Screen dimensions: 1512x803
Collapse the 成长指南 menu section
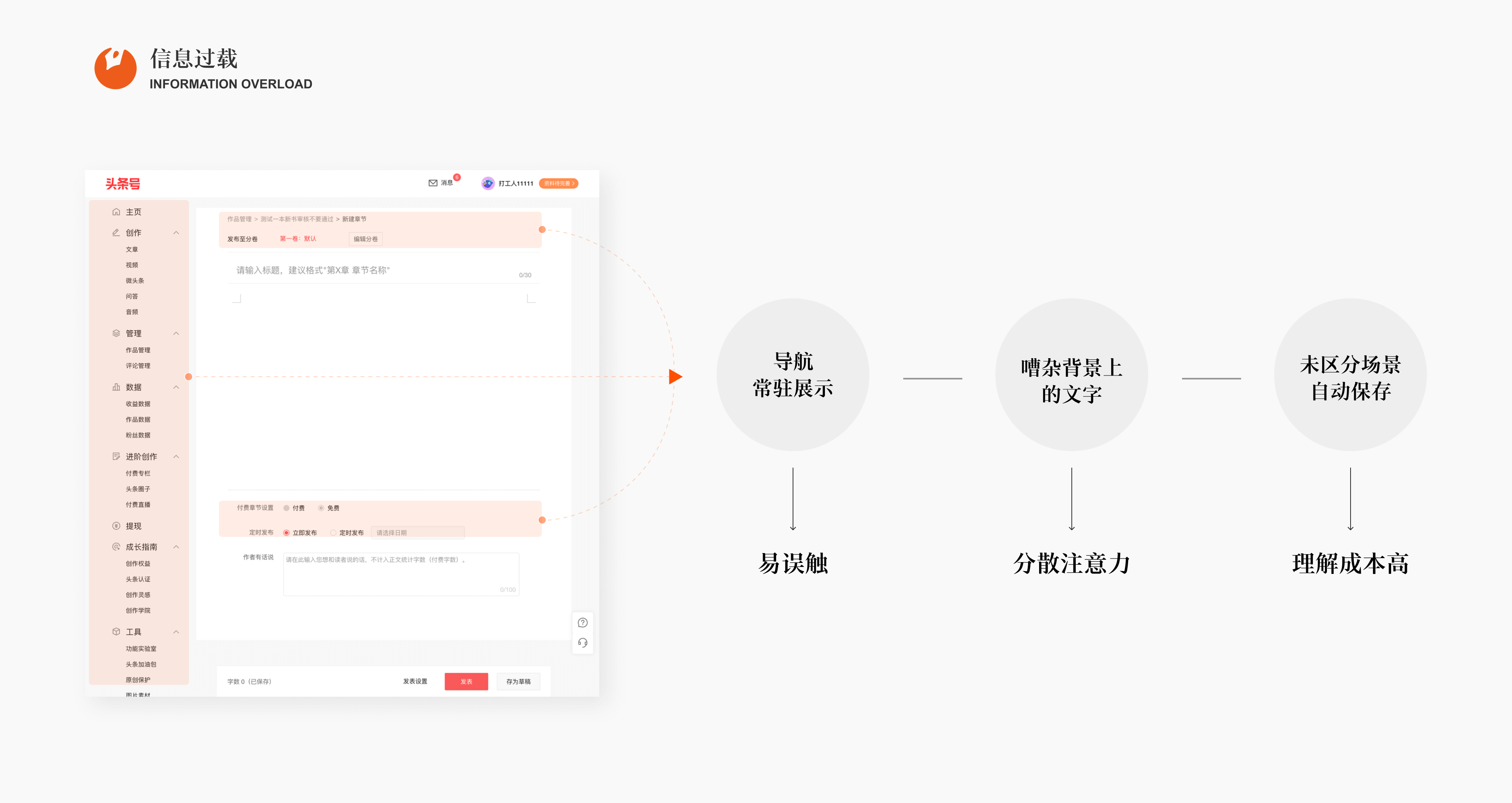point(176,547)
